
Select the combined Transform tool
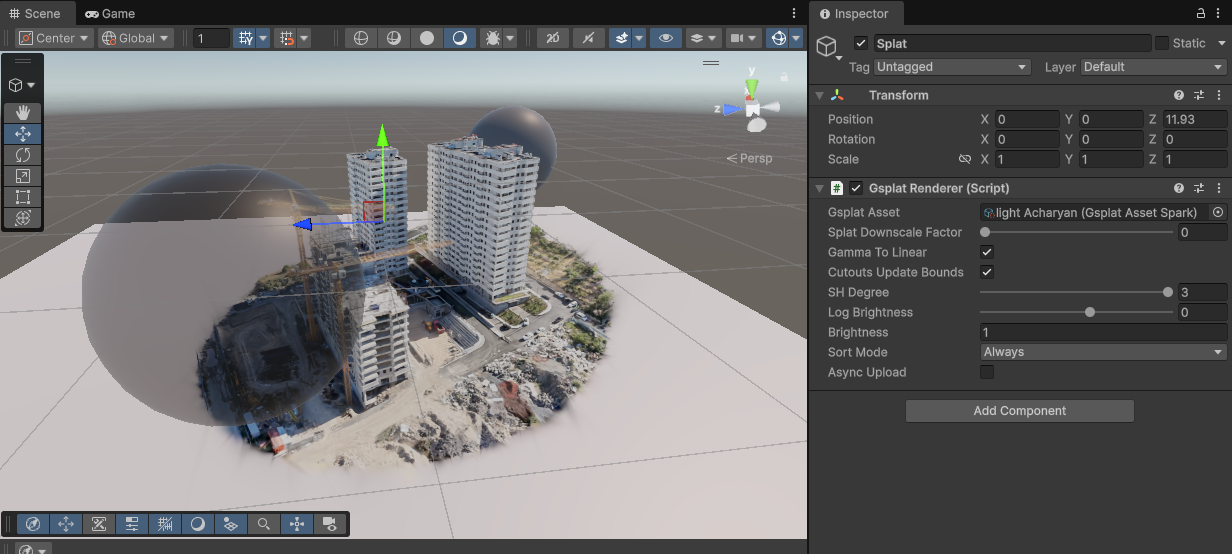(22, 218)
